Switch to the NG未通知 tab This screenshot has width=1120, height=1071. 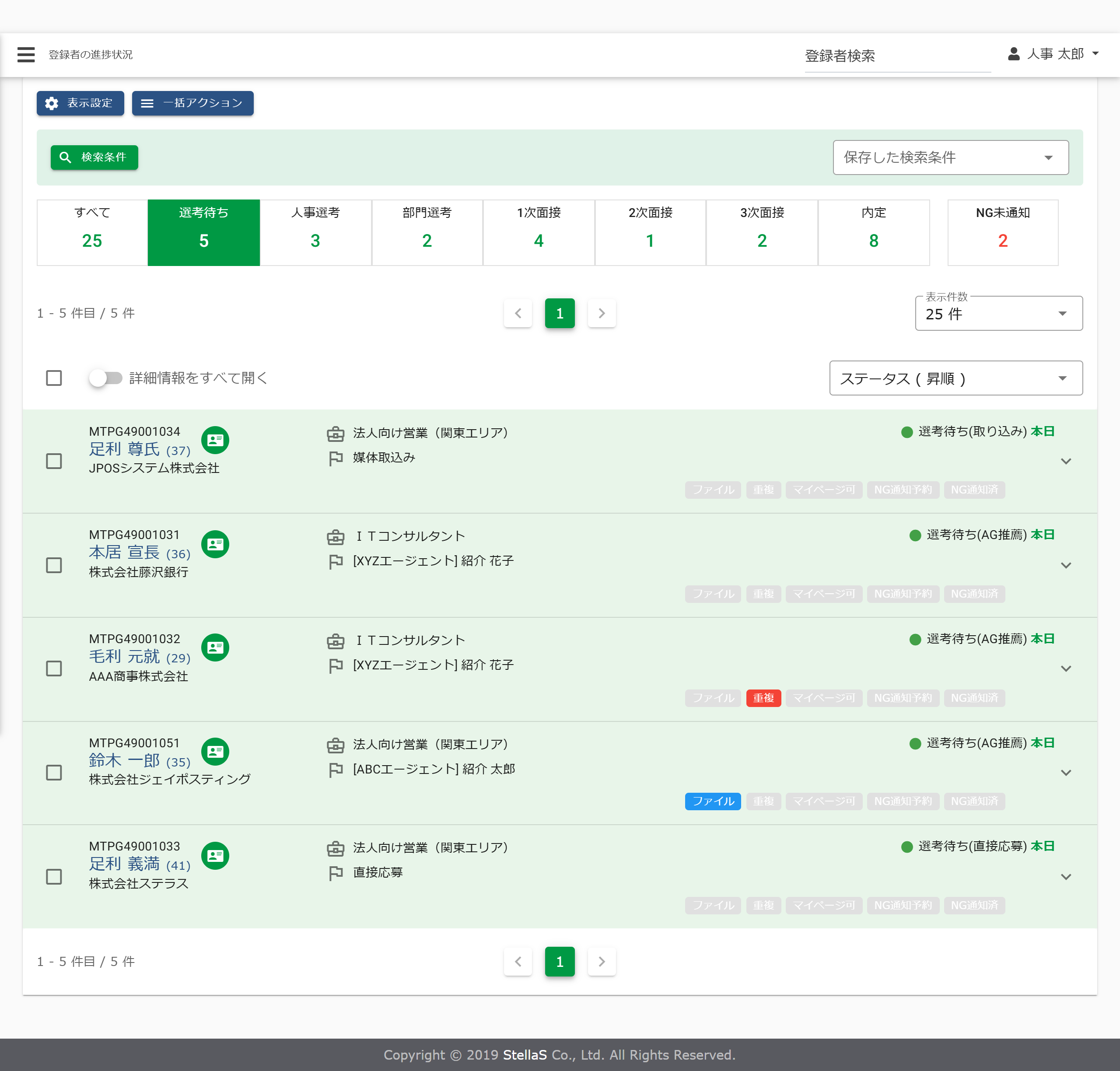(1002, 232)
